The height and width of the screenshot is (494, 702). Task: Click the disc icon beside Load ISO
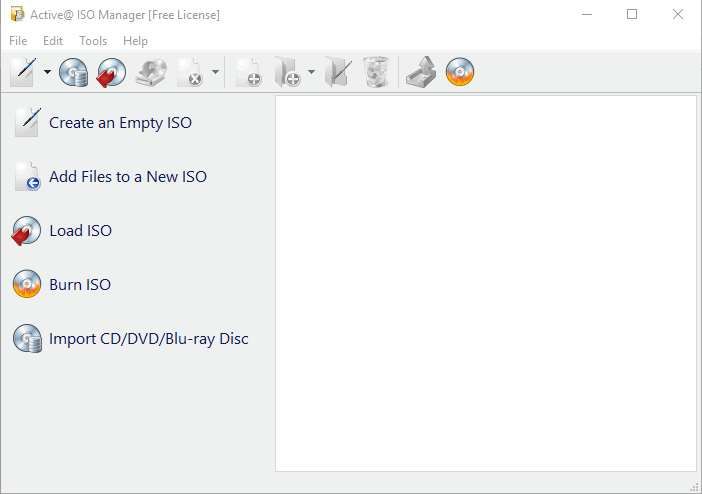coord(26,231)
